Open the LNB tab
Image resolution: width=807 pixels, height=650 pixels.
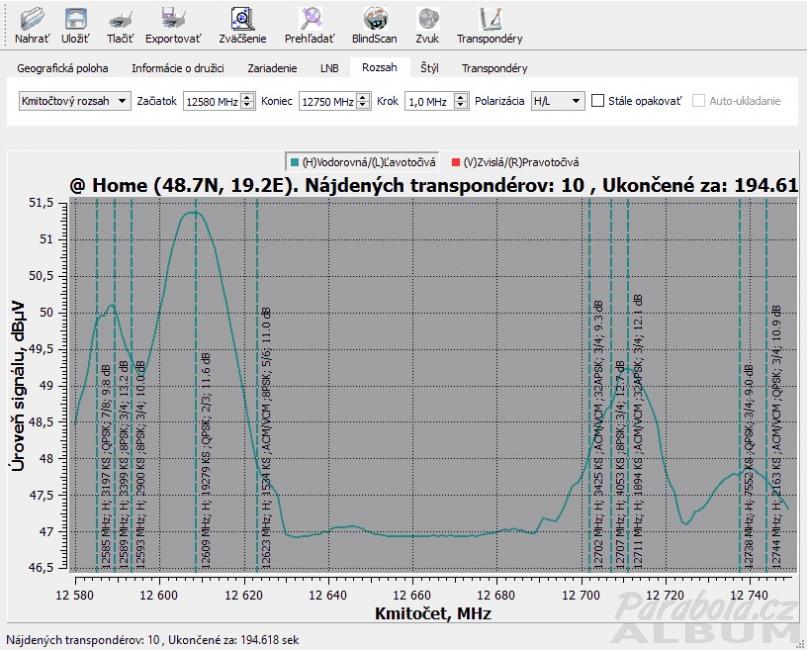329,68
